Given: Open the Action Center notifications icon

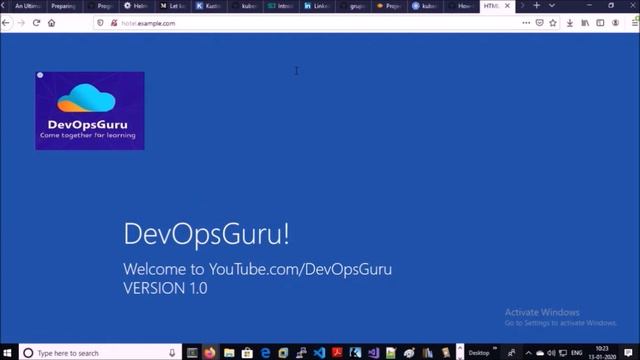Looking at the screenshot, I should [629, 353].
